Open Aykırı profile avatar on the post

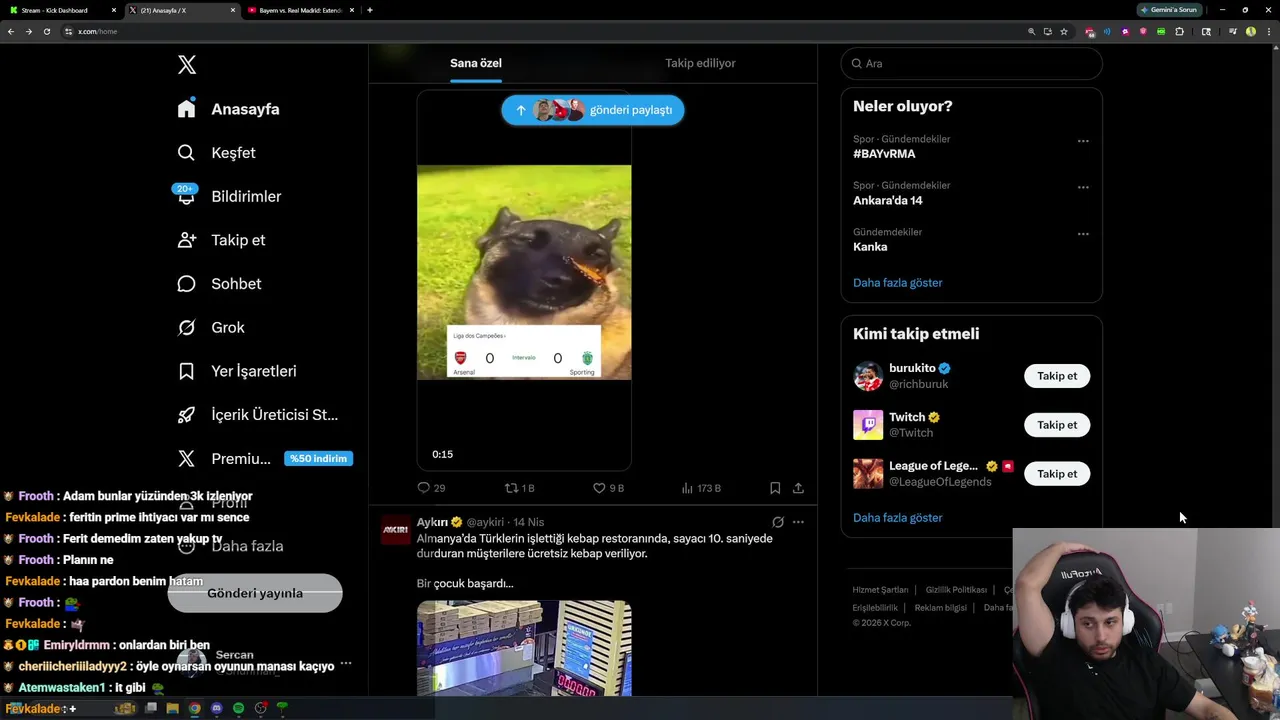[395, 530]
